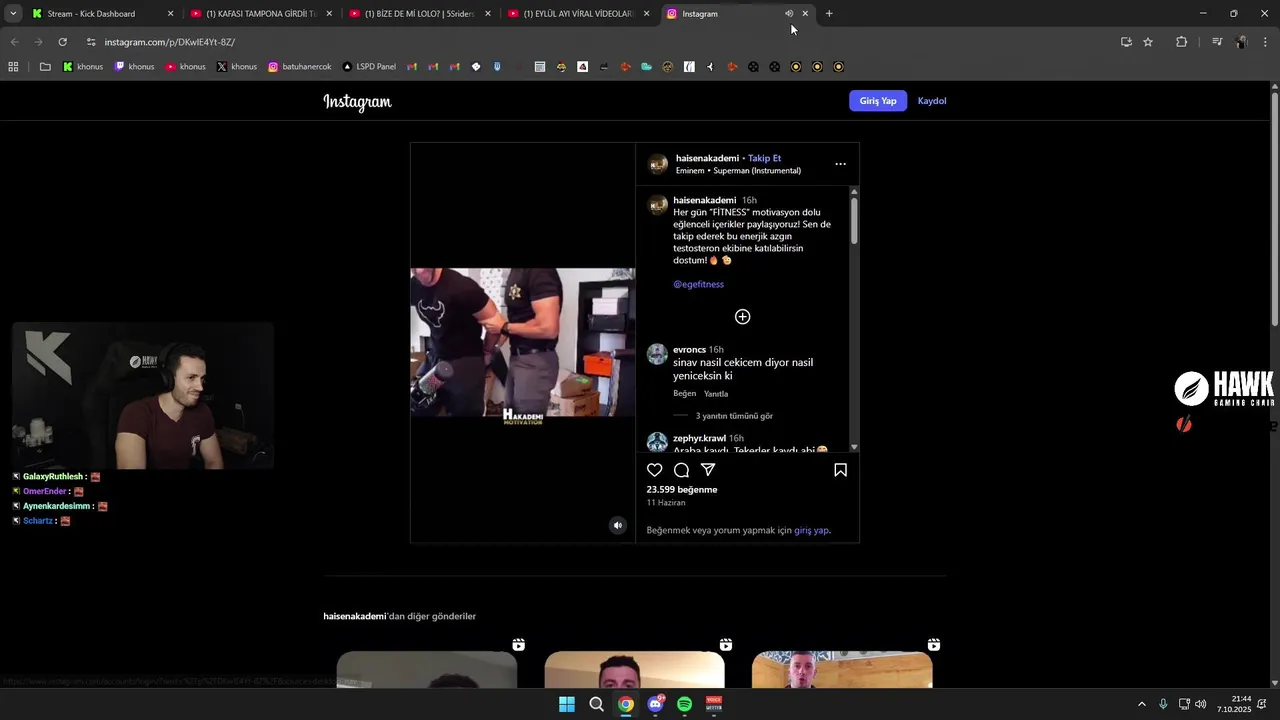Play the fitness video thumbnail
Viewport: 1280px width, 720px height.
522,342
